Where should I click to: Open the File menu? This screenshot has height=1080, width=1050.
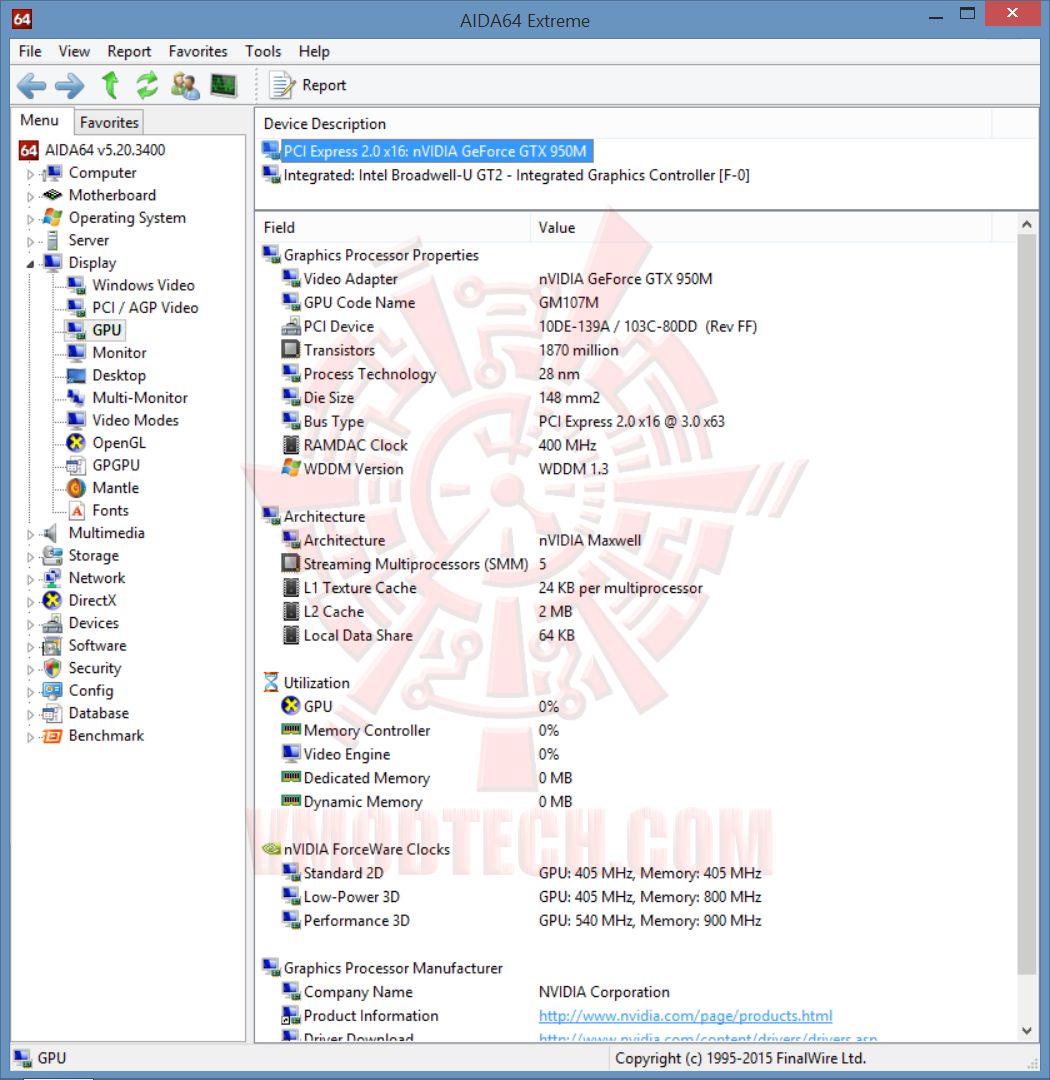30,52
